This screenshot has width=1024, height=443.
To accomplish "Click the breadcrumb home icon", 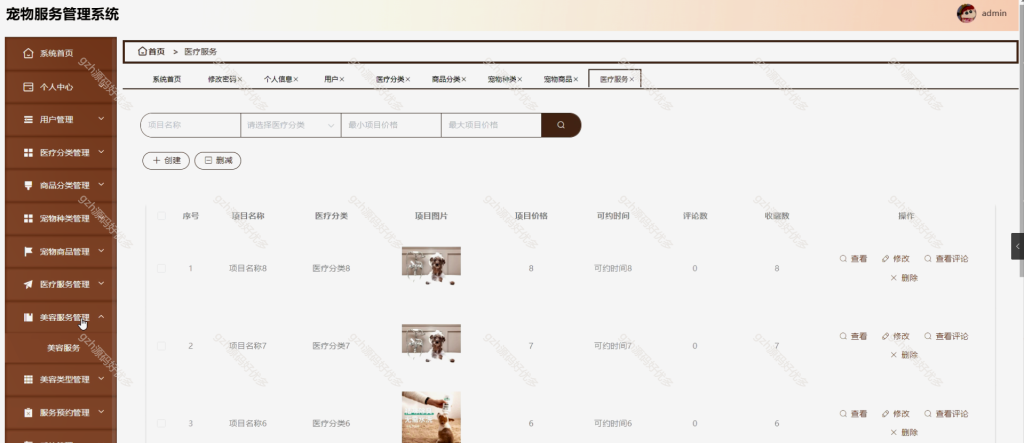I will [x=142, y=51].
